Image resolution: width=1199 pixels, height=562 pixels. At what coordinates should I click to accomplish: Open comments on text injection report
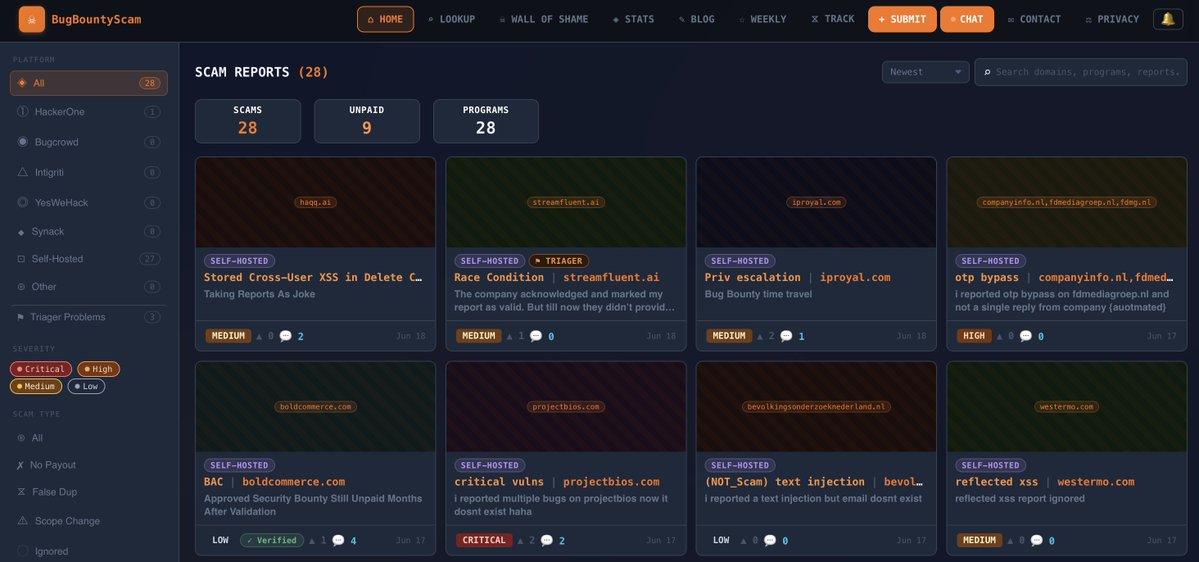pyautogui.click(x=776, y=541)
